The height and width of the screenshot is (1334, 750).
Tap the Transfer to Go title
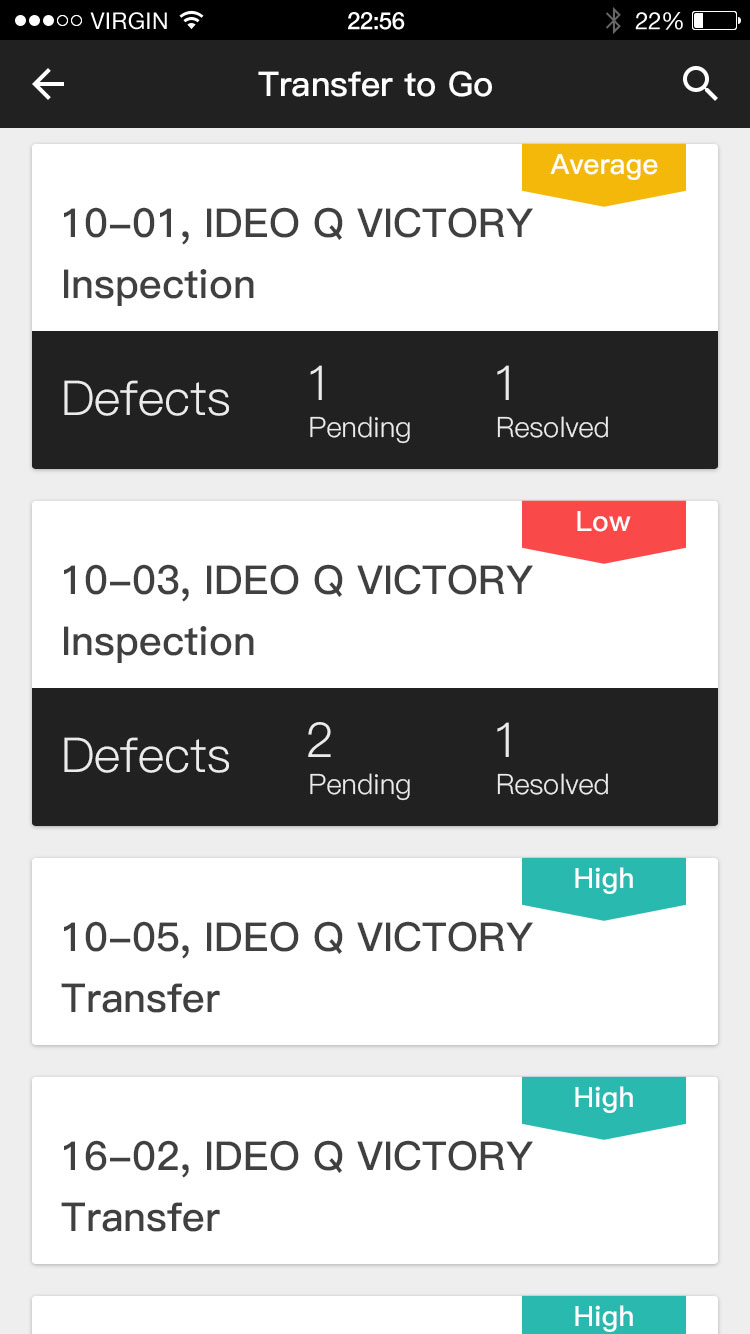[375, 85]
